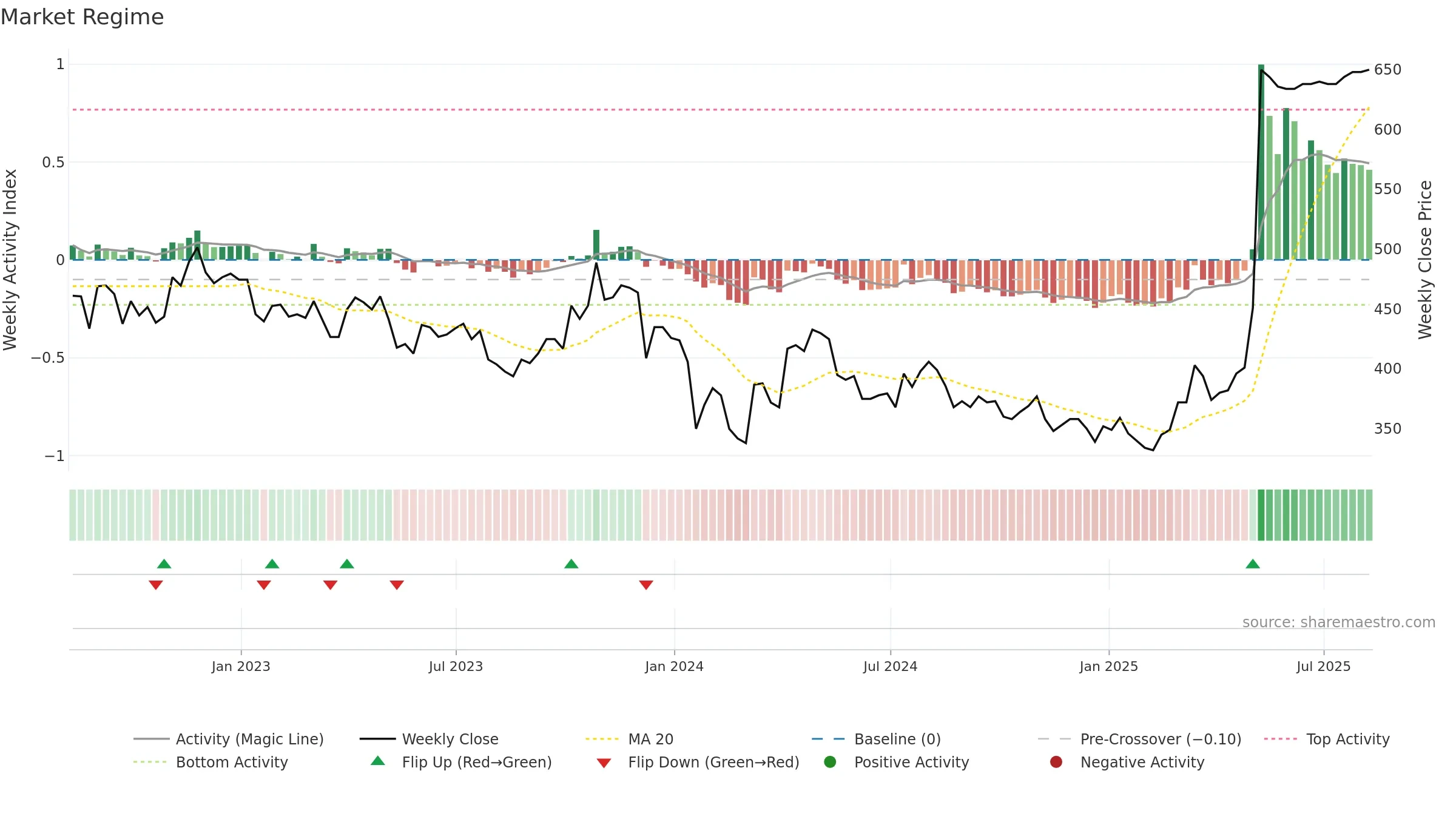Click the Activity (Magic Line) legend entry
This screenshot has height=819, width=1456.
point(229,739)
